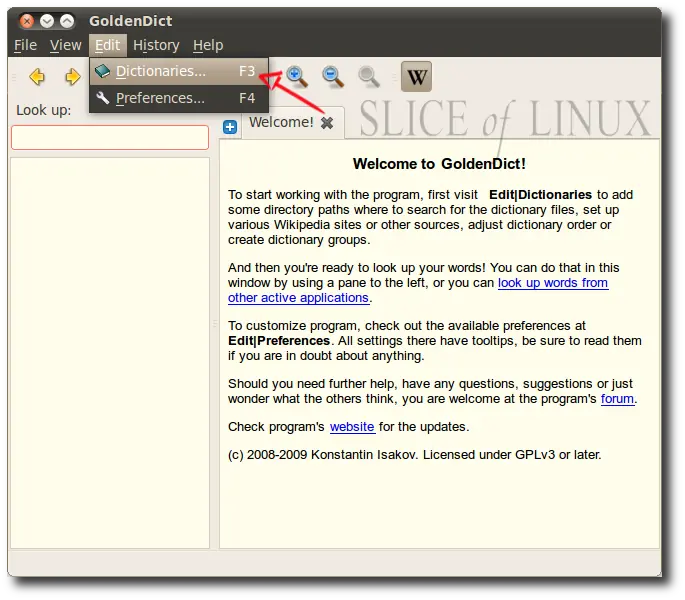
Task: Open the Help menu
Action: pyautogui.click(x=208, y=45)
